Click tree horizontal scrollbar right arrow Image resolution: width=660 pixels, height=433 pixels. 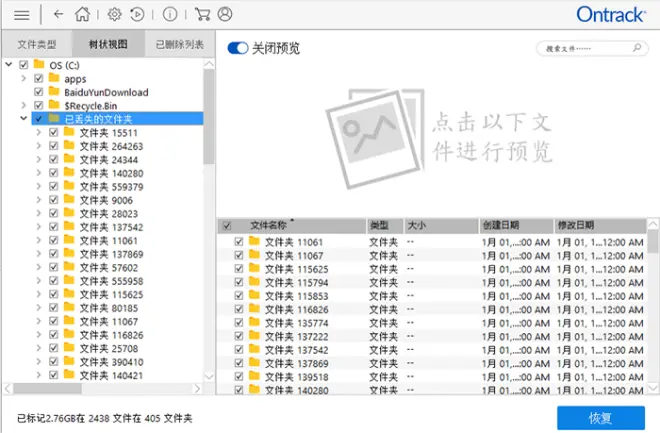pyautogui.click(x=197, y=388)
